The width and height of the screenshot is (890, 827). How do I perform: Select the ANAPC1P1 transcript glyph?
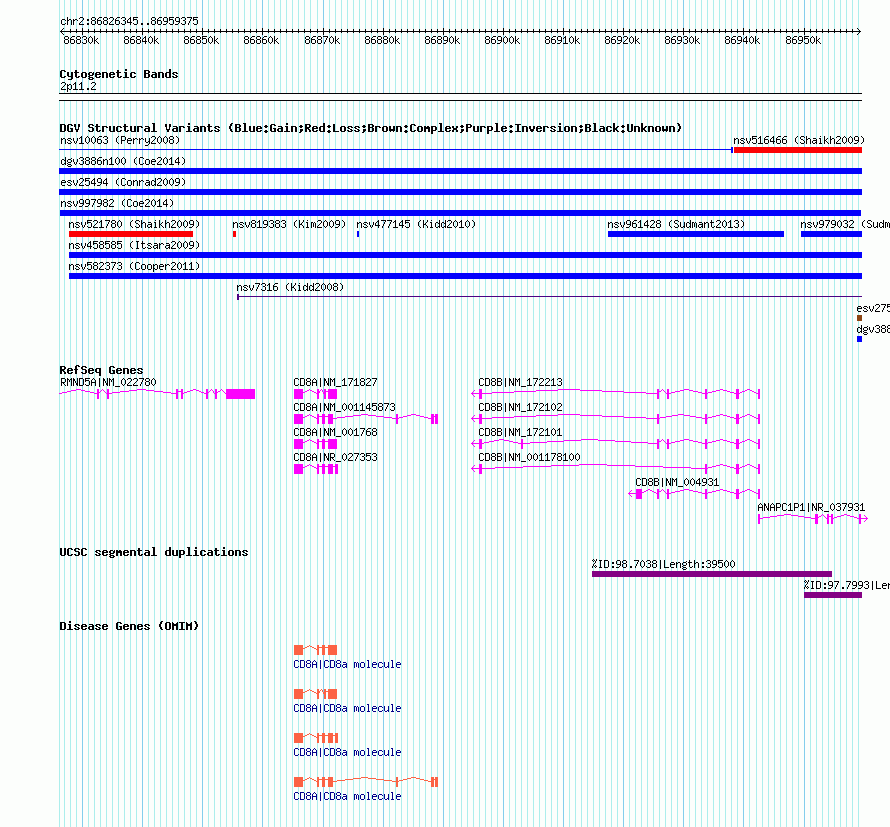point(813,519)
